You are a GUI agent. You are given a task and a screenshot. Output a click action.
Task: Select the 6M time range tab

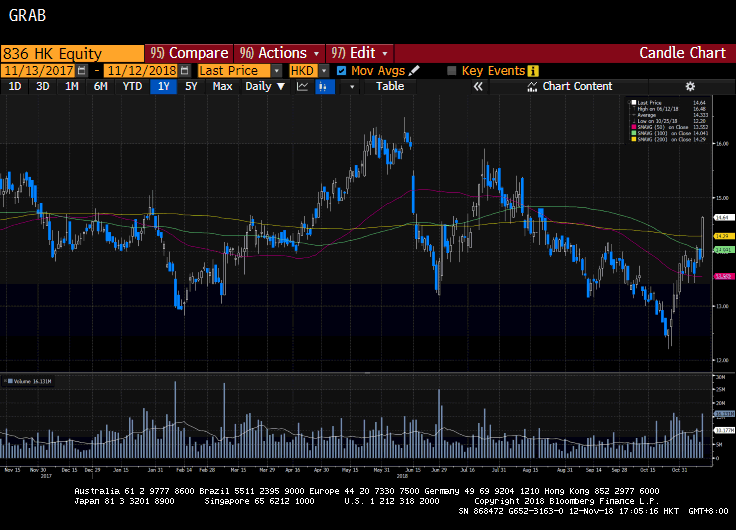pyautogui.click(x=100, y=86)
